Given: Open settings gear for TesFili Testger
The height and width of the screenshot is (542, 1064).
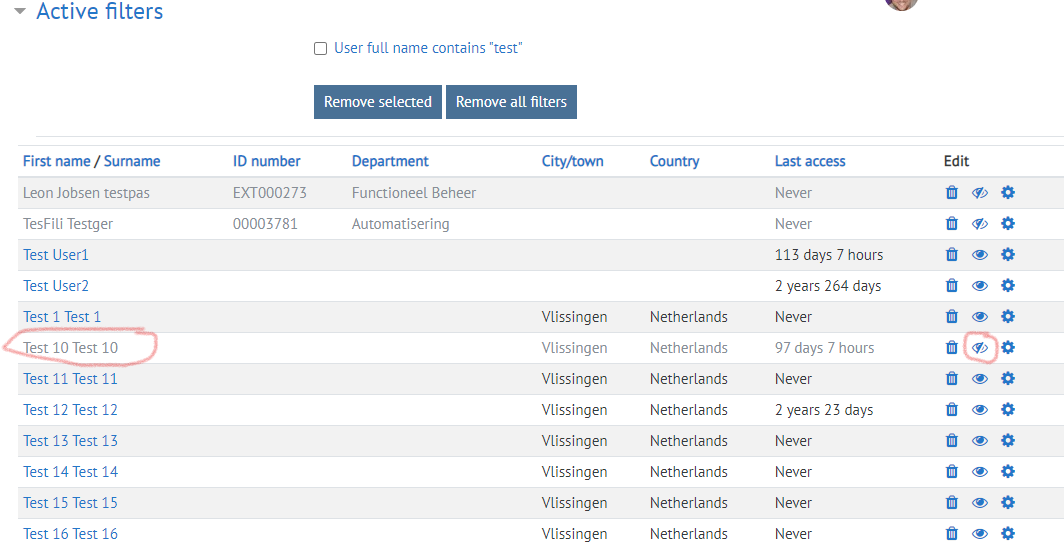Looking at the screenshot, I should tap(1008, 223).
